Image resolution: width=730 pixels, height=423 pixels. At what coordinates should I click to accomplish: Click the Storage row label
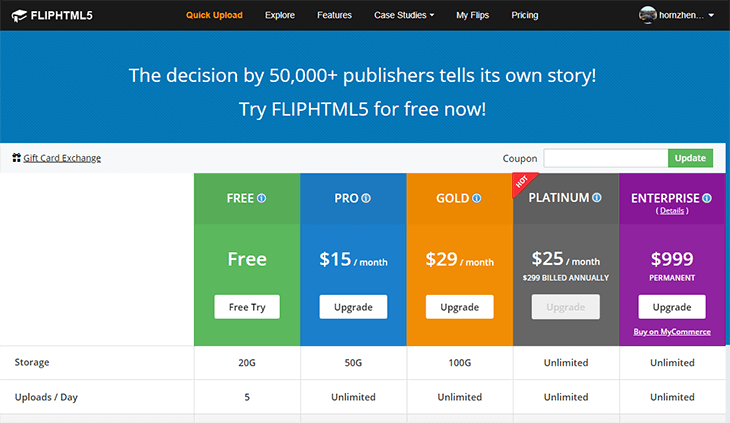click(32, 362)
